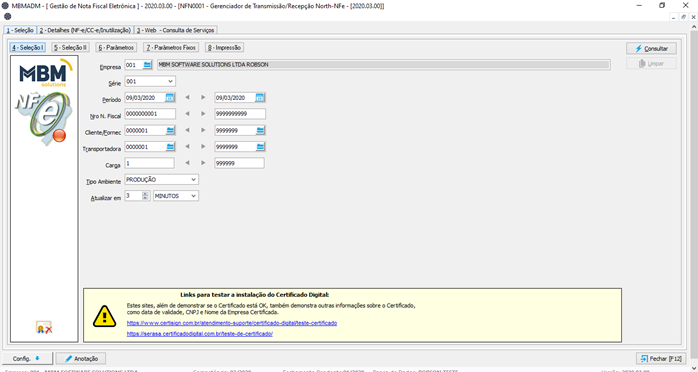
Task: Expand the Tipo Ambiente dropdown
Action: tap(194, 180)
